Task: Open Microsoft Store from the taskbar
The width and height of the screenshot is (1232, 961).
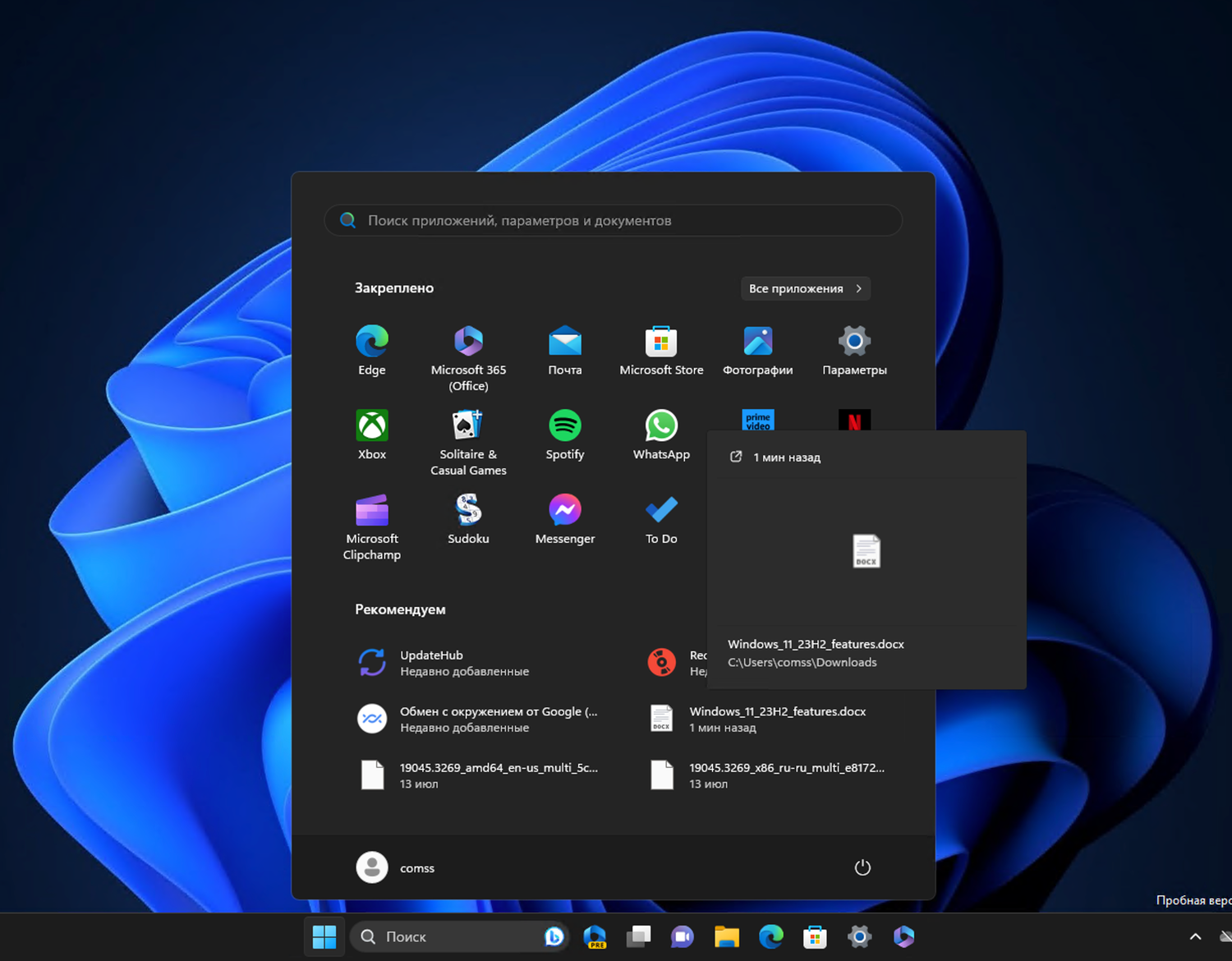Action: [x=815, y=936]
